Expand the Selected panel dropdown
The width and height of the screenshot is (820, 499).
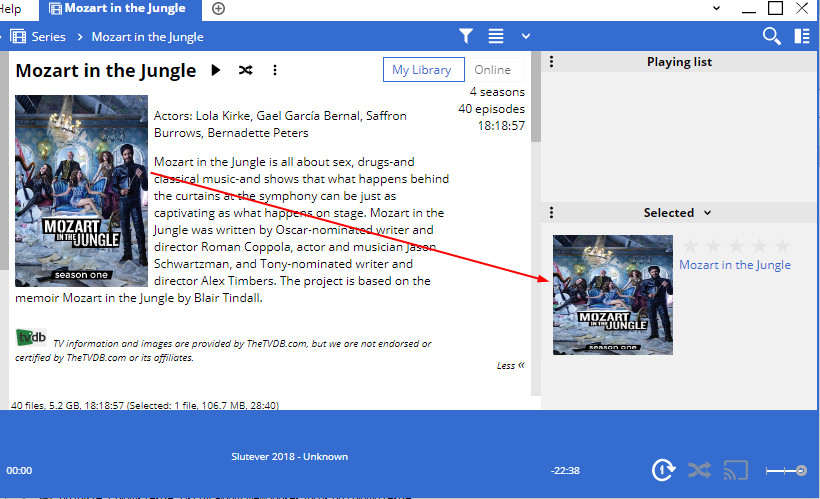tap(708, 213)
